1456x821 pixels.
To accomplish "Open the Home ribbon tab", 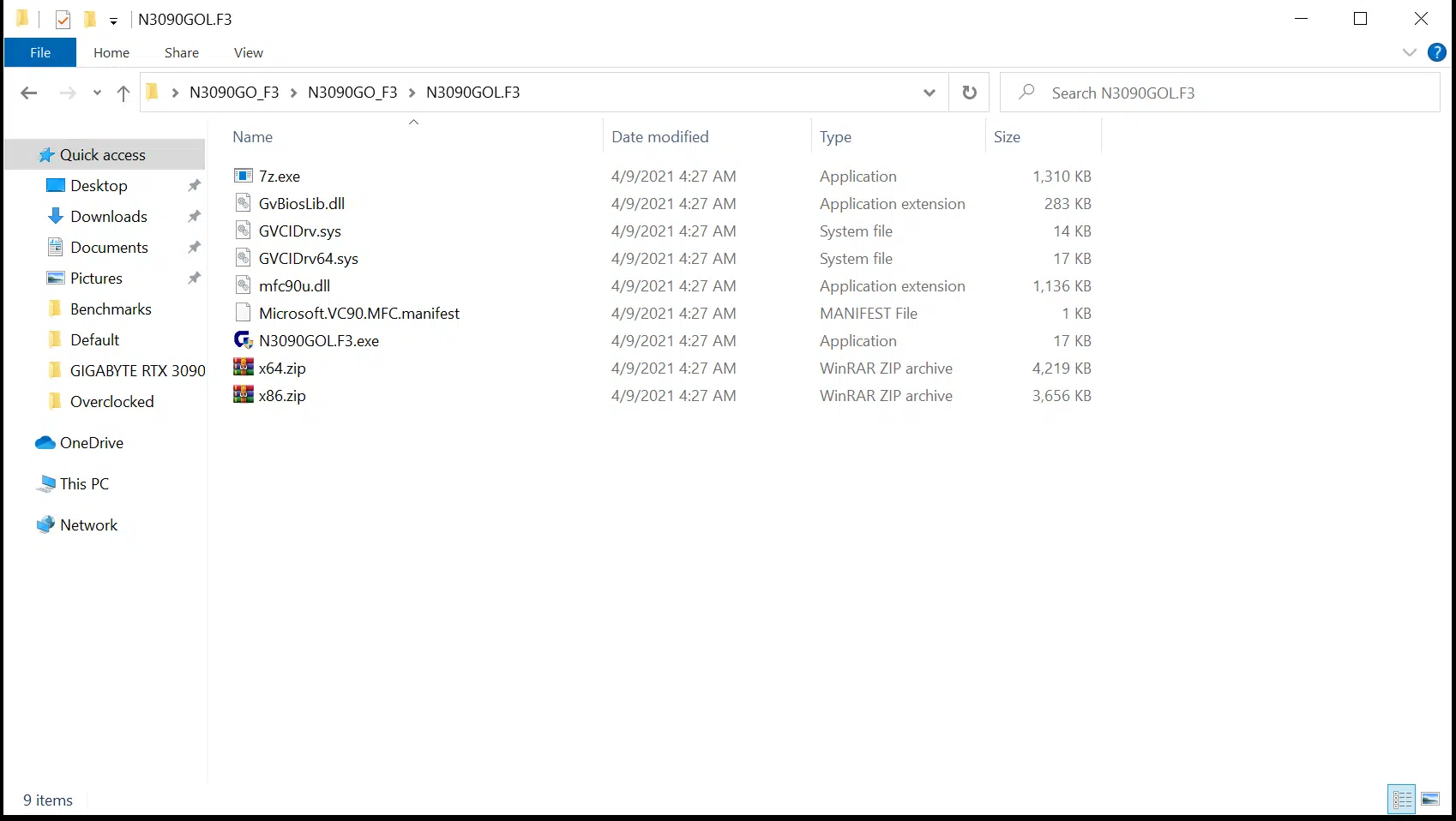I will (x=111, y=52).
